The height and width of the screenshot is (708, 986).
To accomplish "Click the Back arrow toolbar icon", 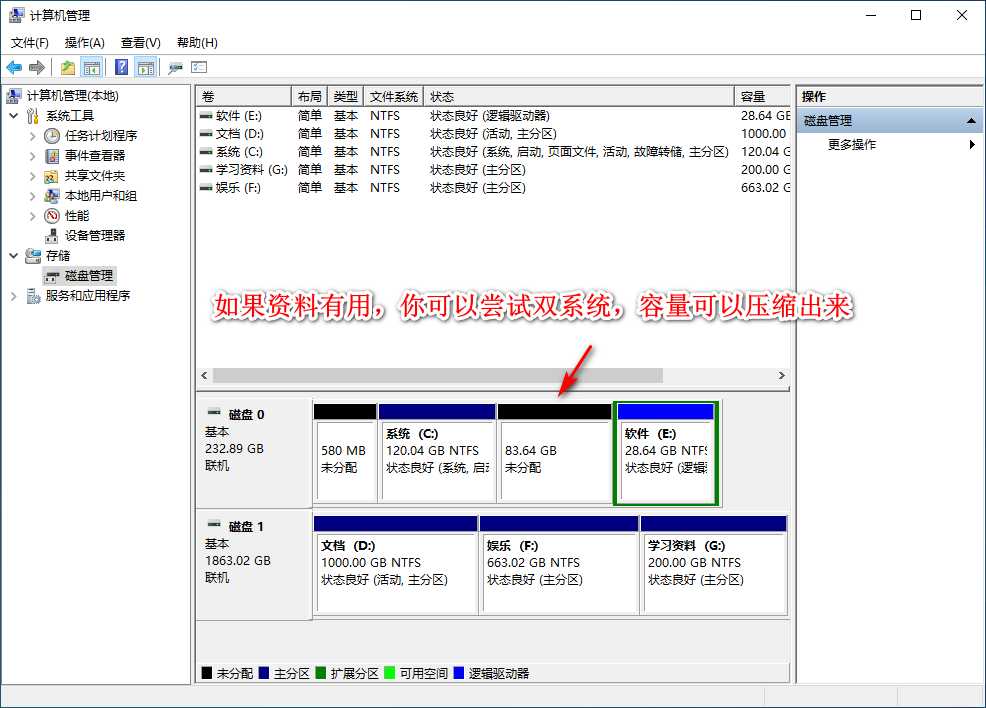I will tap(14, 67).
